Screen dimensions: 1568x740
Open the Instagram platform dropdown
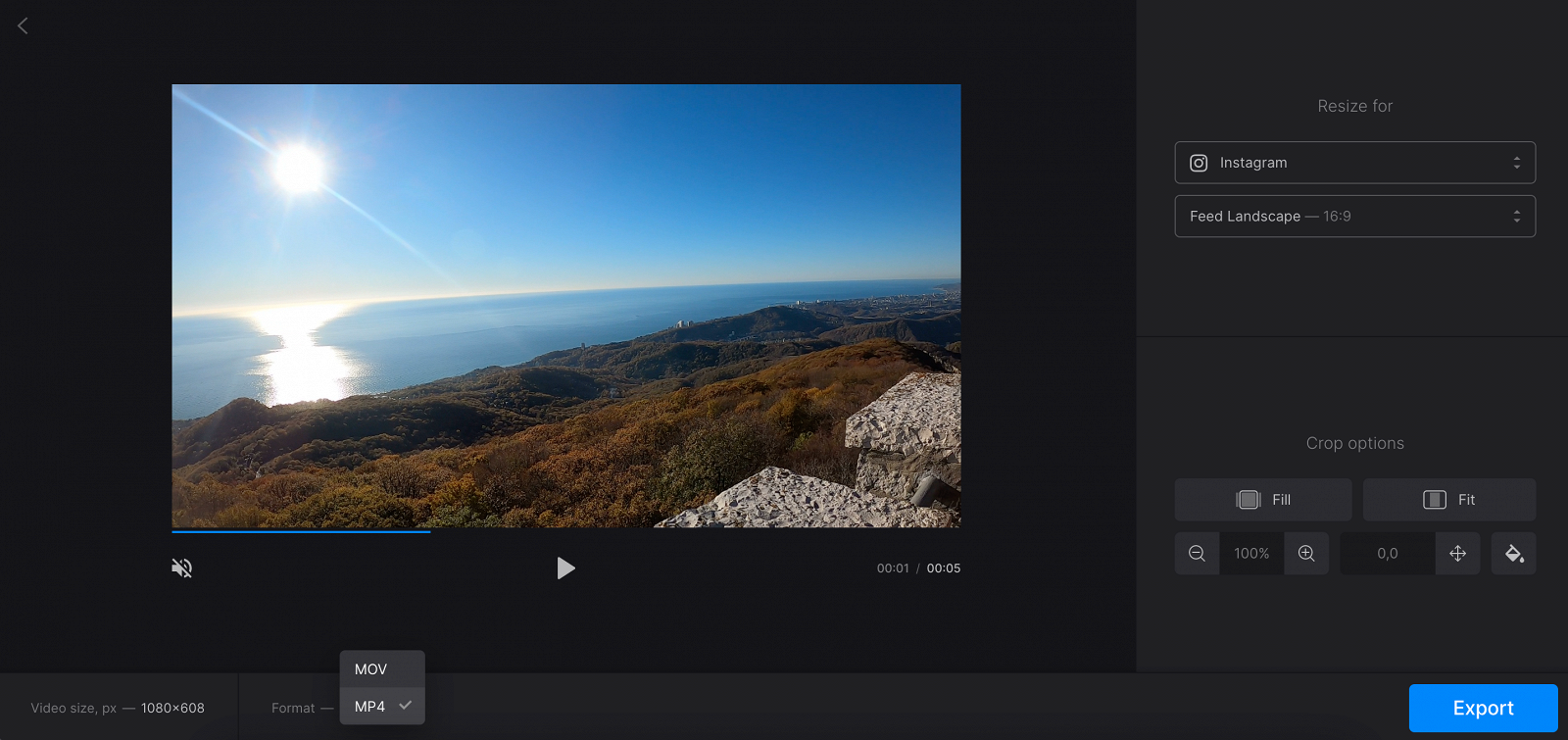(x=1354, y=163)
